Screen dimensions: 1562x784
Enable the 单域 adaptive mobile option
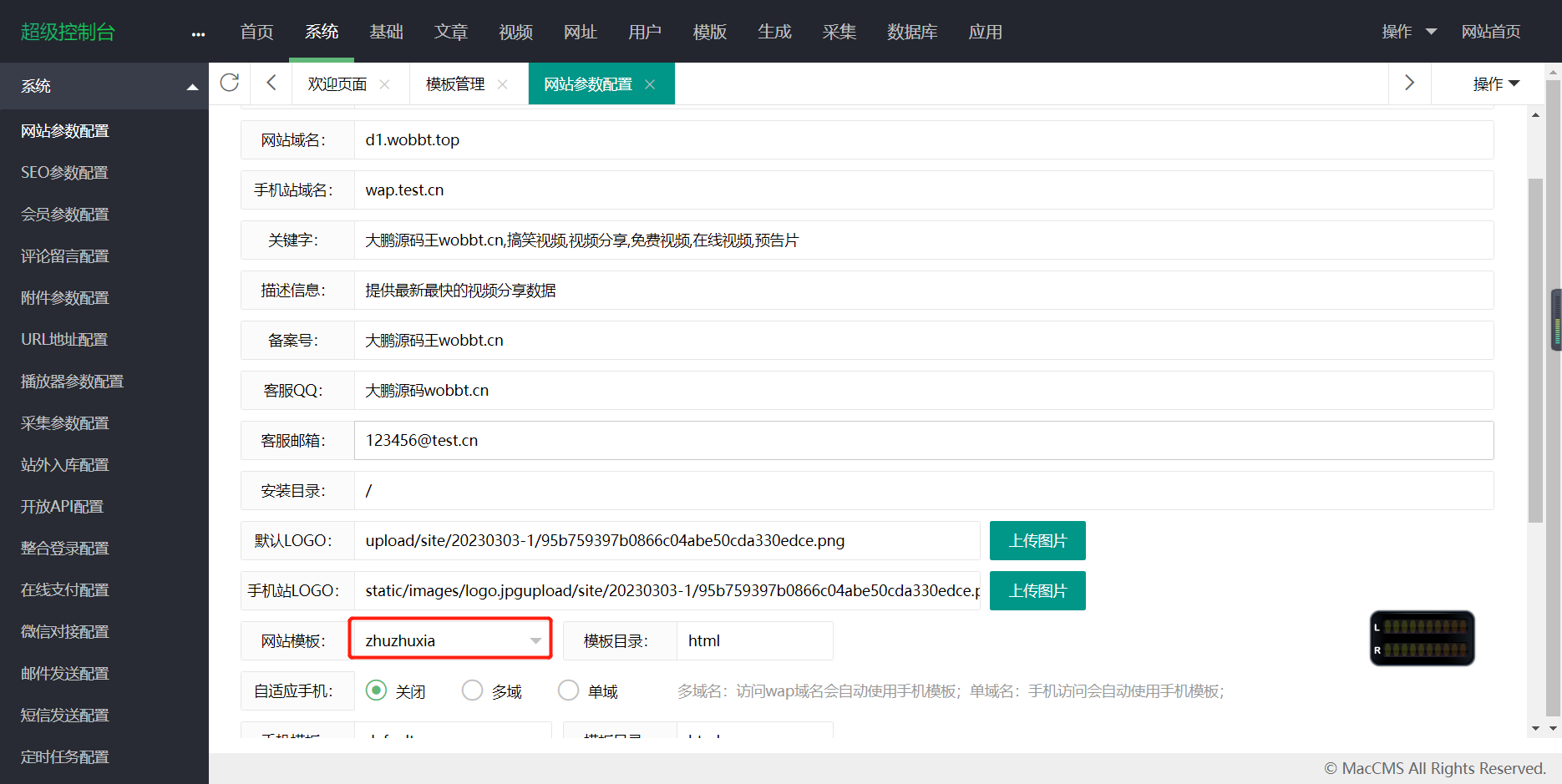click(568, 690)
